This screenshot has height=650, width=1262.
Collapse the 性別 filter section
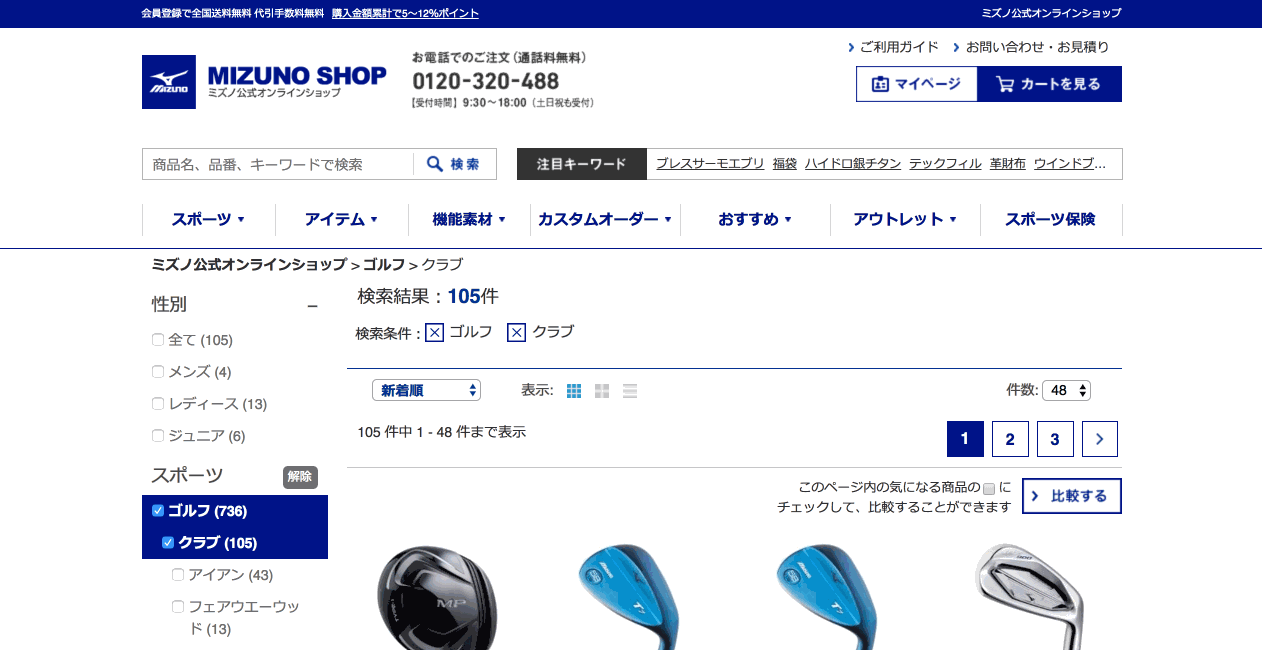[x=313, y=305]
